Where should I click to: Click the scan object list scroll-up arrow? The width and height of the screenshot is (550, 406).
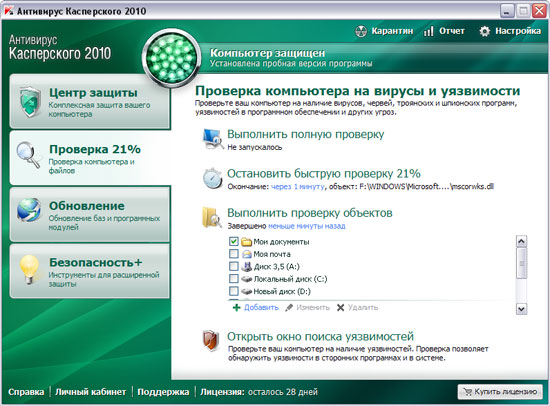521,241
